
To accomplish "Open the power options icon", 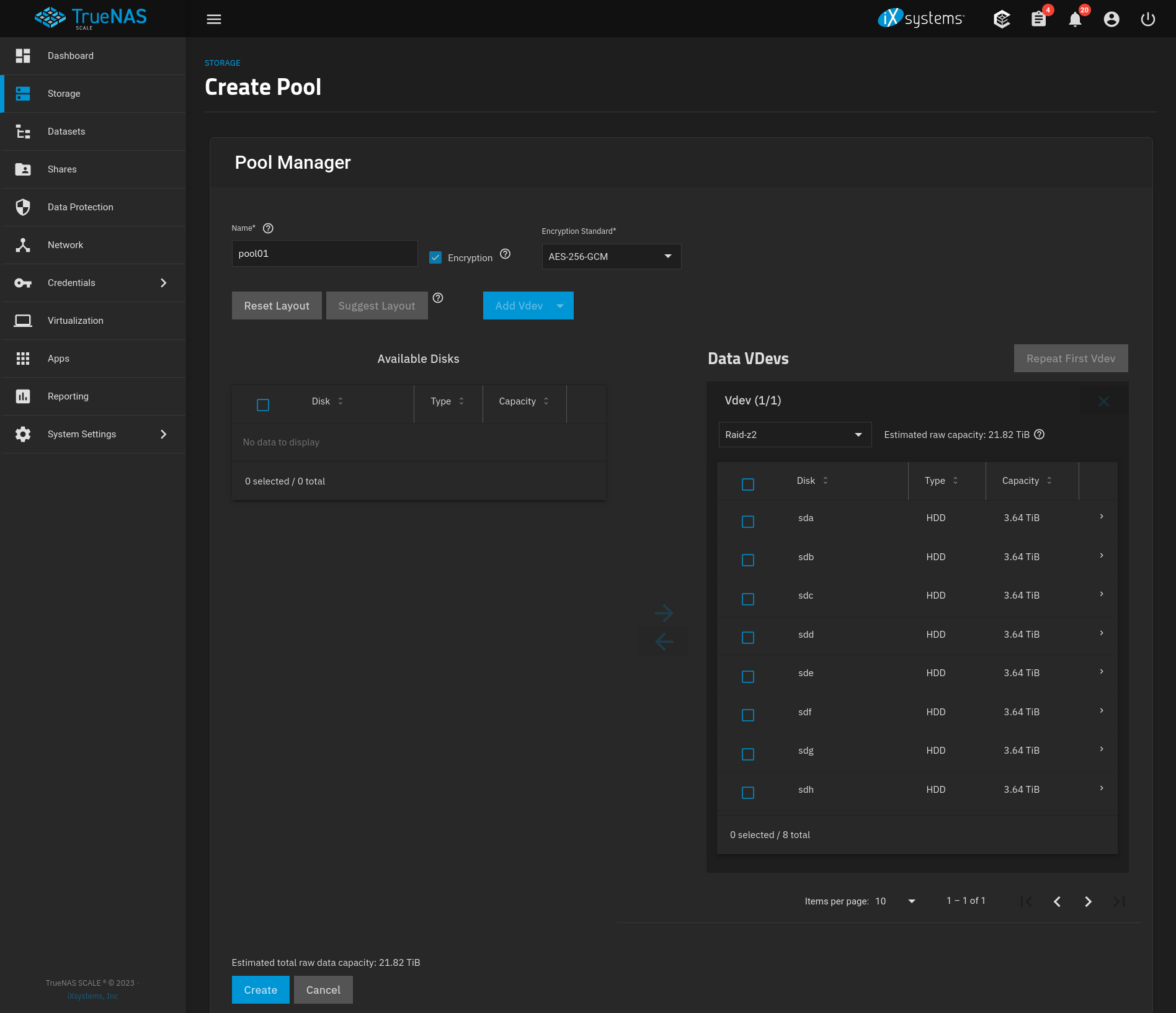I will click(1147, 19).
